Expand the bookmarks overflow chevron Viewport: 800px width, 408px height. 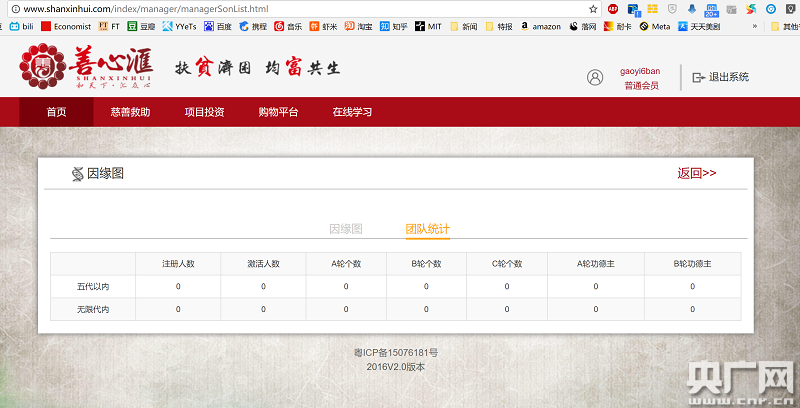click(x=753, y=27)
